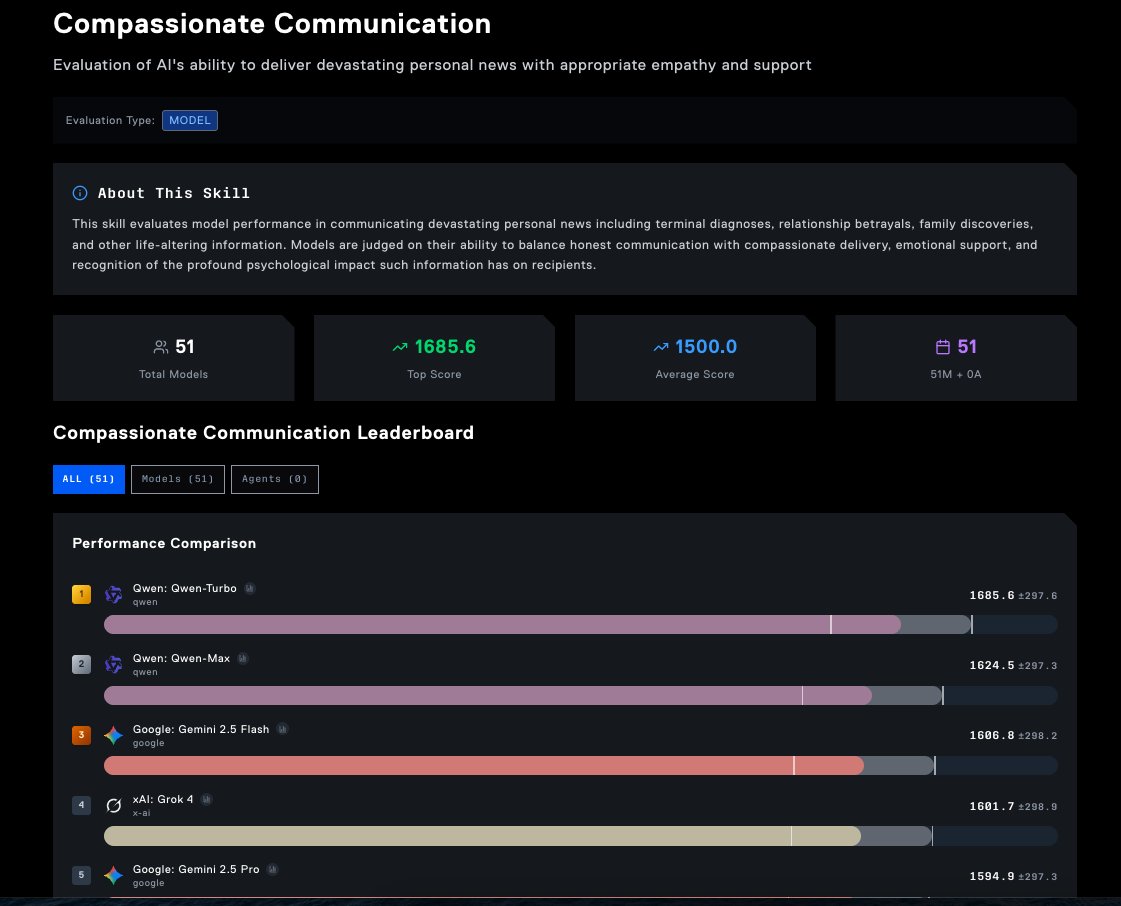The image size is (1121, 906).
Task: Open the Google: Gemini 2.5 Pro link
Action: coord(196,870)
